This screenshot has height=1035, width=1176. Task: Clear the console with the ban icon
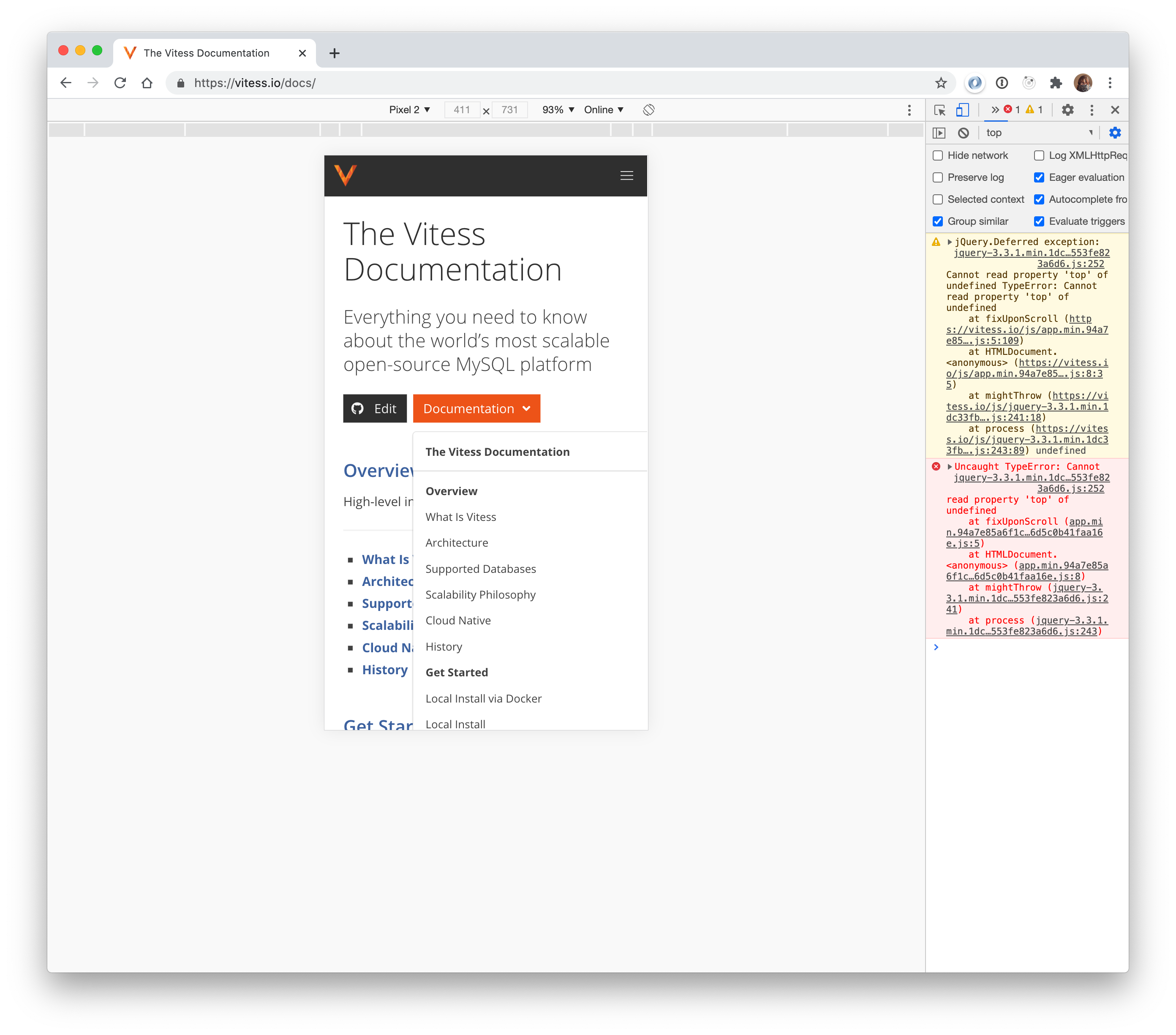(963, 133)
